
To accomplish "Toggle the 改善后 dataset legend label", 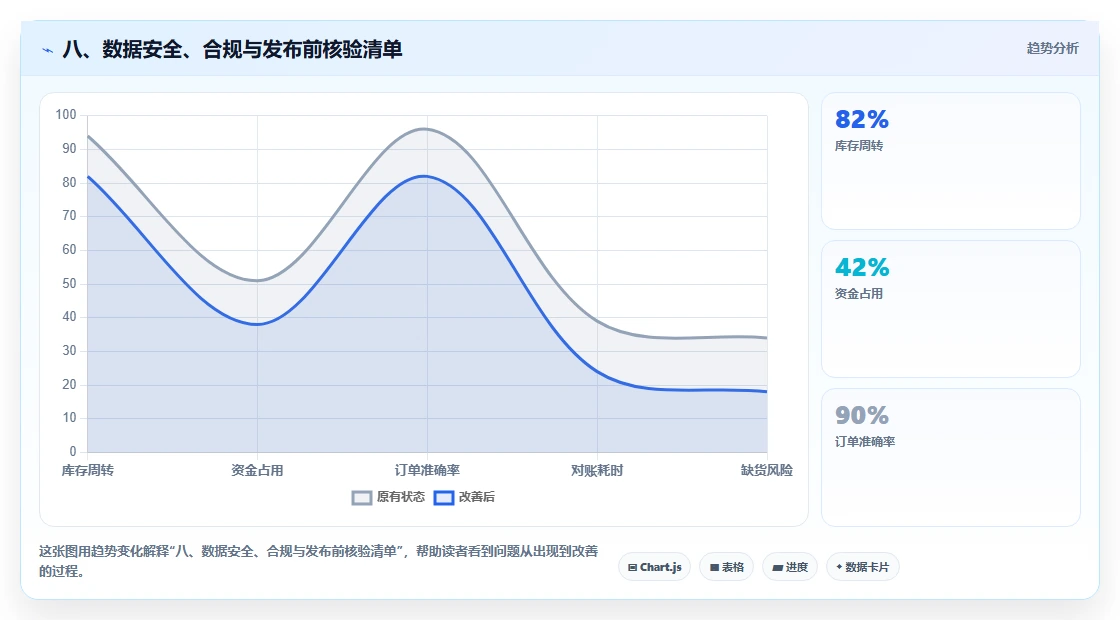I will (476, 497).
